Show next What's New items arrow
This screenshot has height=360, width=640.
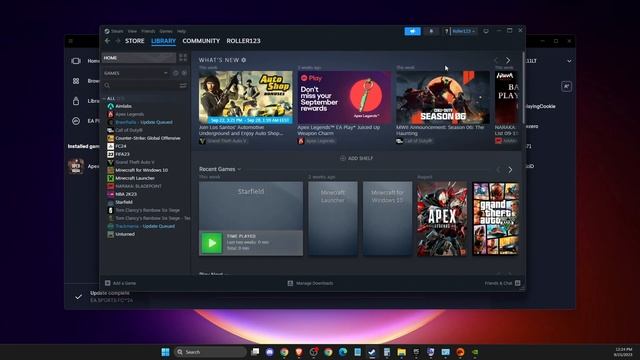(x=508, y=60)
